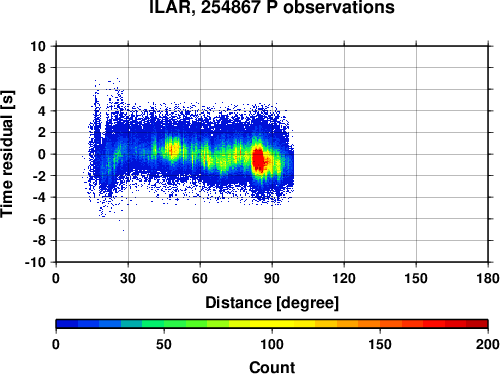Click the colorbar tick label 200

488,344
